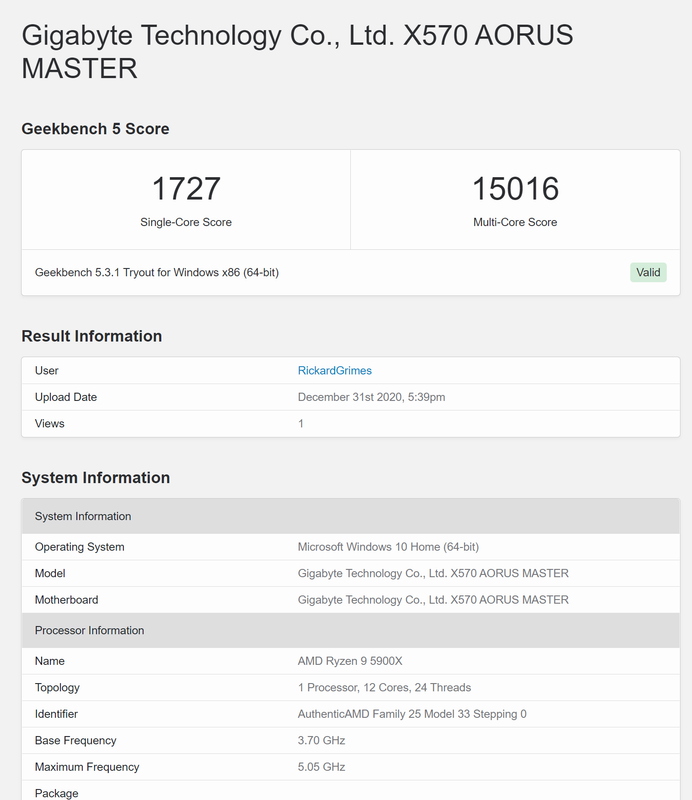This screenshot has width=692, height=800.
Task: Select the single-core score 1727
Action: pyautogui.click(x=186, y=188)
